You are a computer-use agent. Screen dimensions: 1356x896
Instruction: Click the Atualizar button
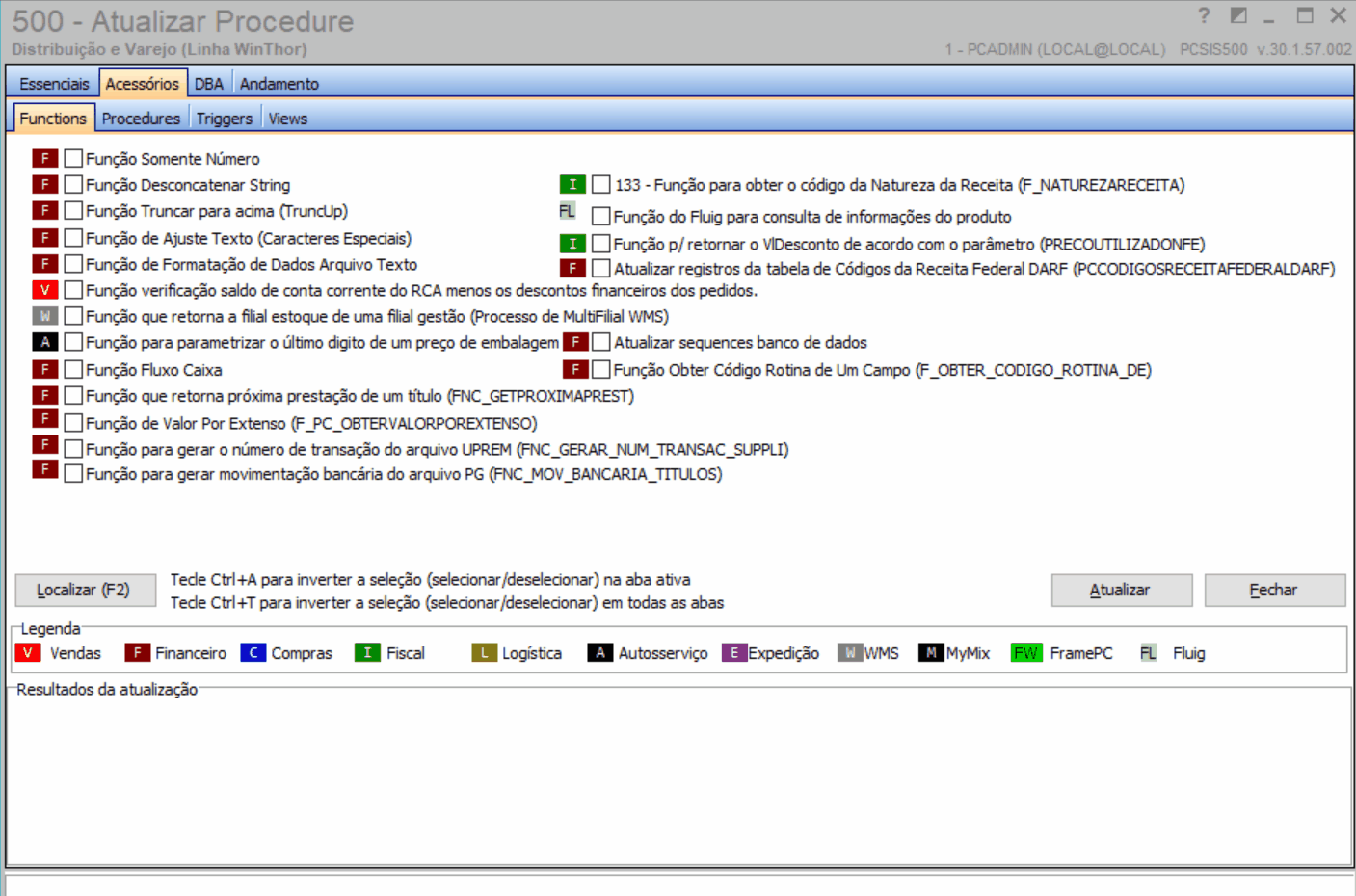point(1121,590)
